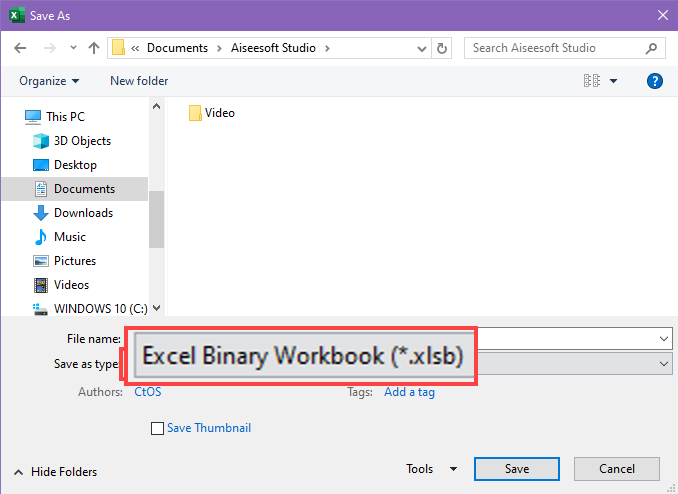
Task: Go up one folder level
Action: [x=94, y=48]
